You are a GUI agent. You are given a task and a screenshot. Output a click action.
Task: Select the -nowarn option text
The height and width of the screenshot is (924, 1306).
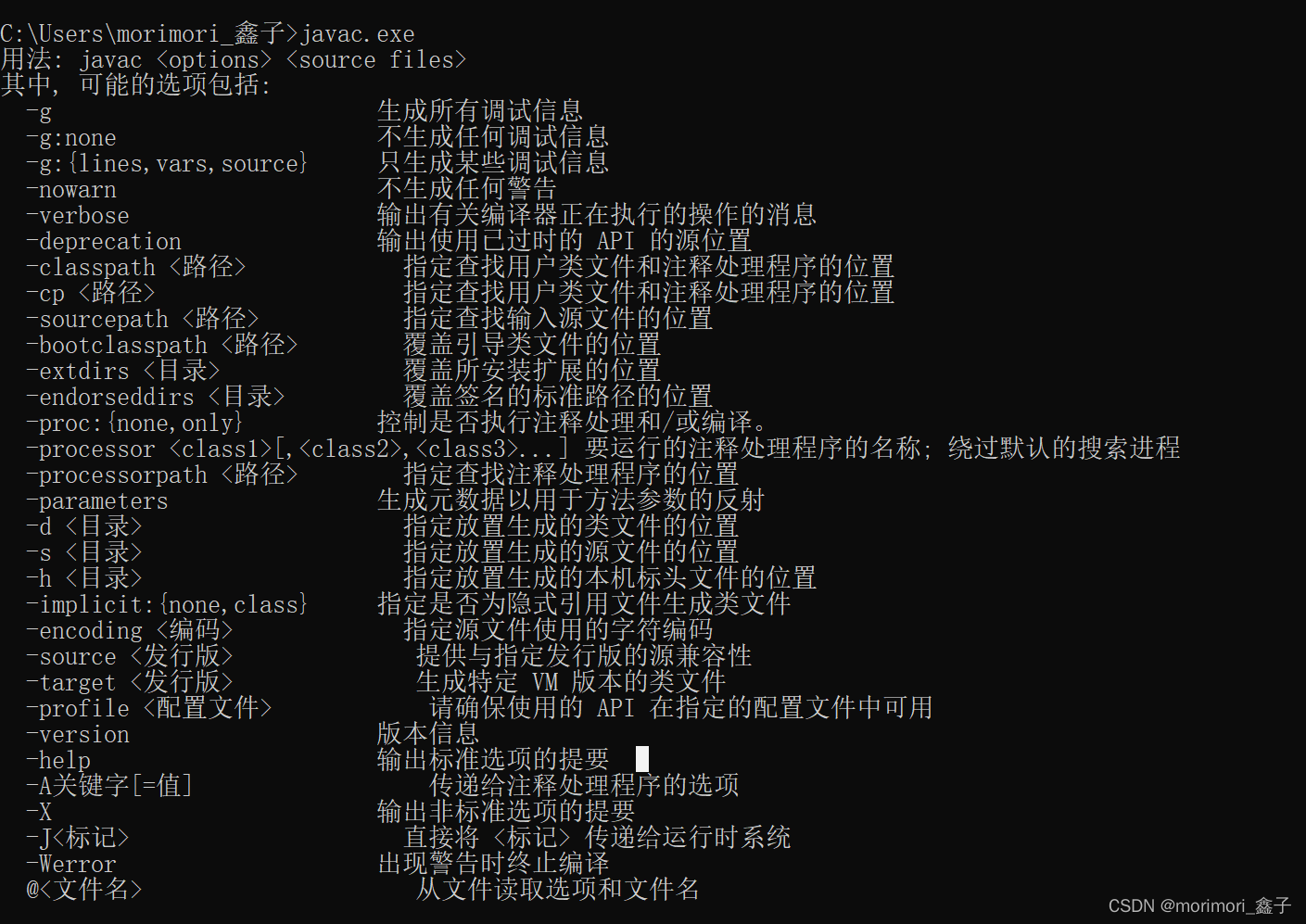[x=71, y=190]
